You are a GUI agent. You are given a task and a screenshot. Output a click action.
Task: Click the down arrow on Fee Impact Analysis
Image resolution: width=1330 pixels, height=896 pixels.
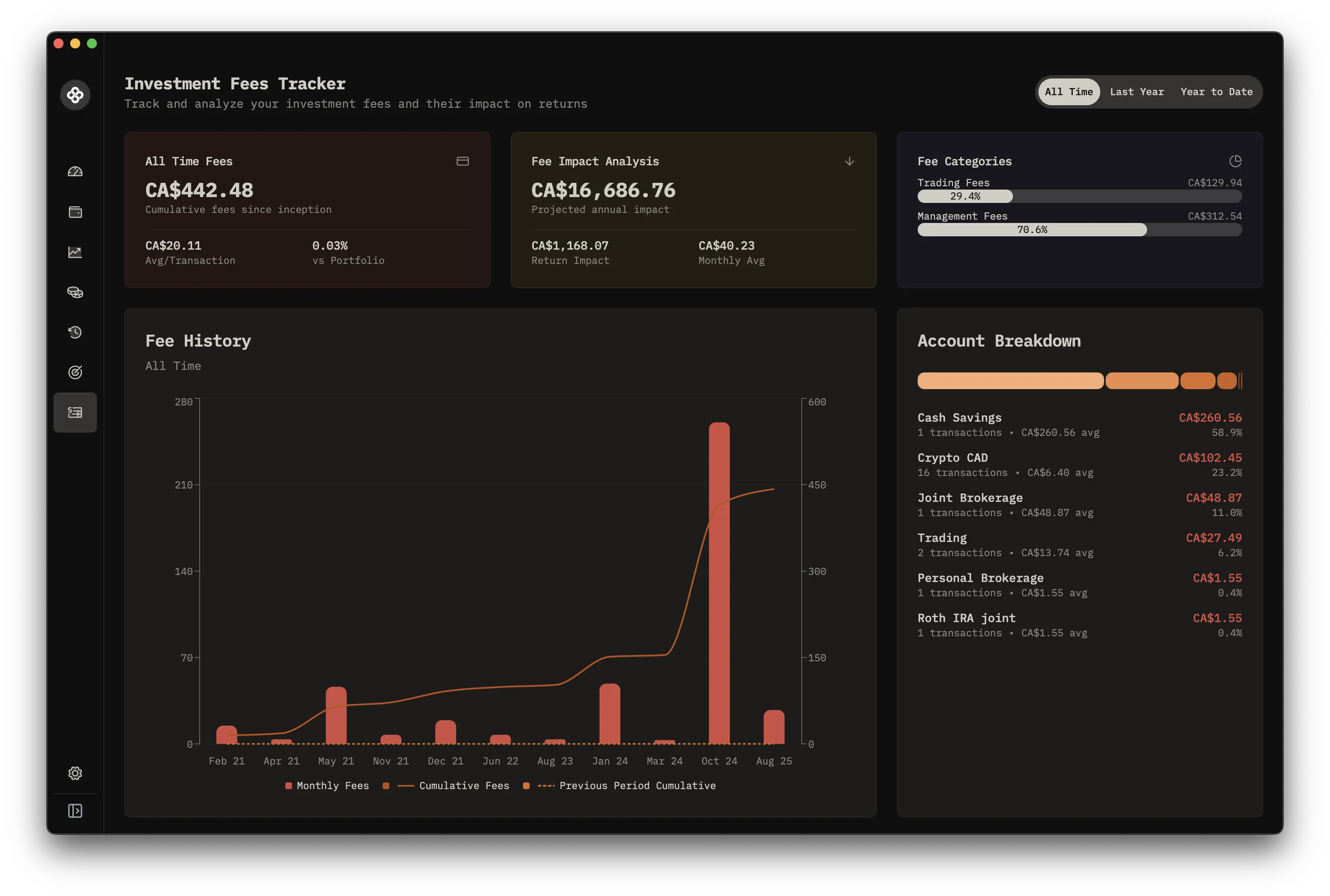coord(849,162)
